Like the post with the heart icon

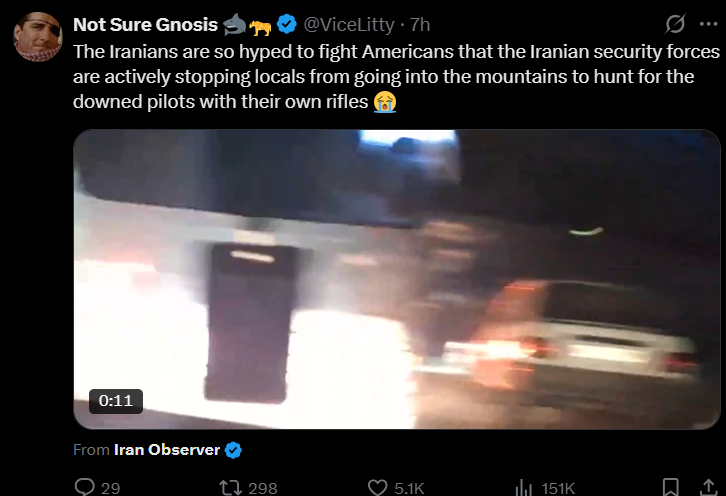[377, 488]
